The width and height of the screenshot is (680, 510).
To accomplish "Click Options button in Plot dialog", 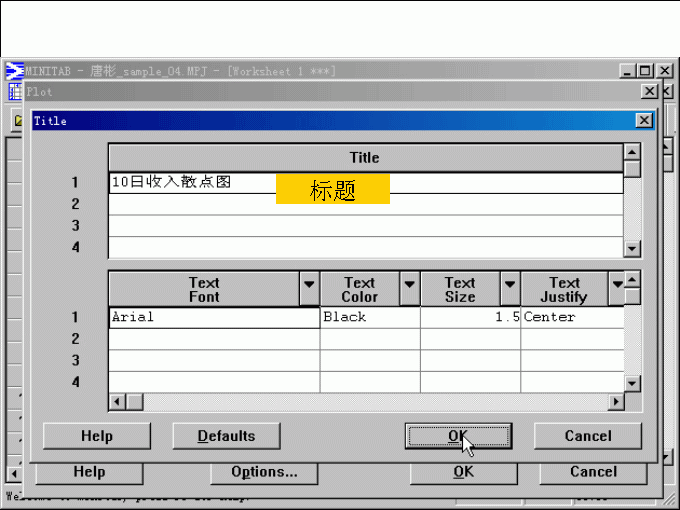I will click(264, 472).
